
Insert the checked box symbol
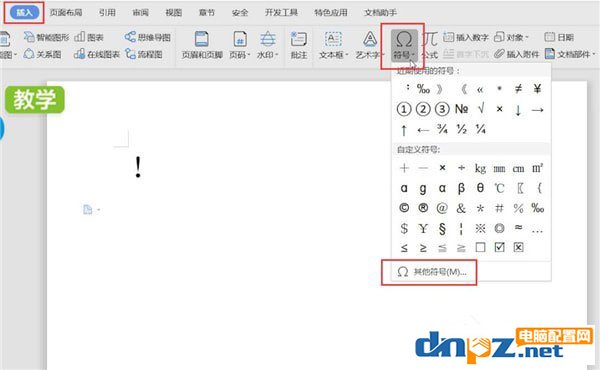click(499, 247)
